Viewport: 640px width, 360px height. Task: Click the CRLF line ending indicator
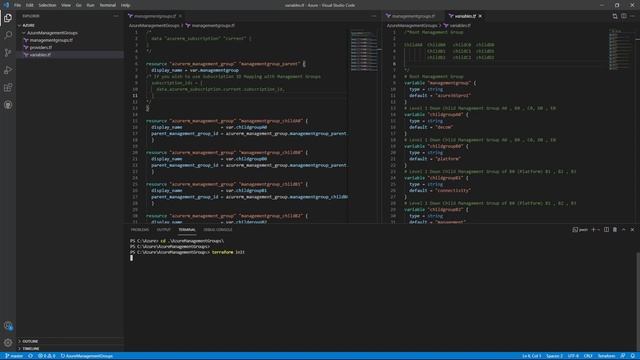point(588,356)
